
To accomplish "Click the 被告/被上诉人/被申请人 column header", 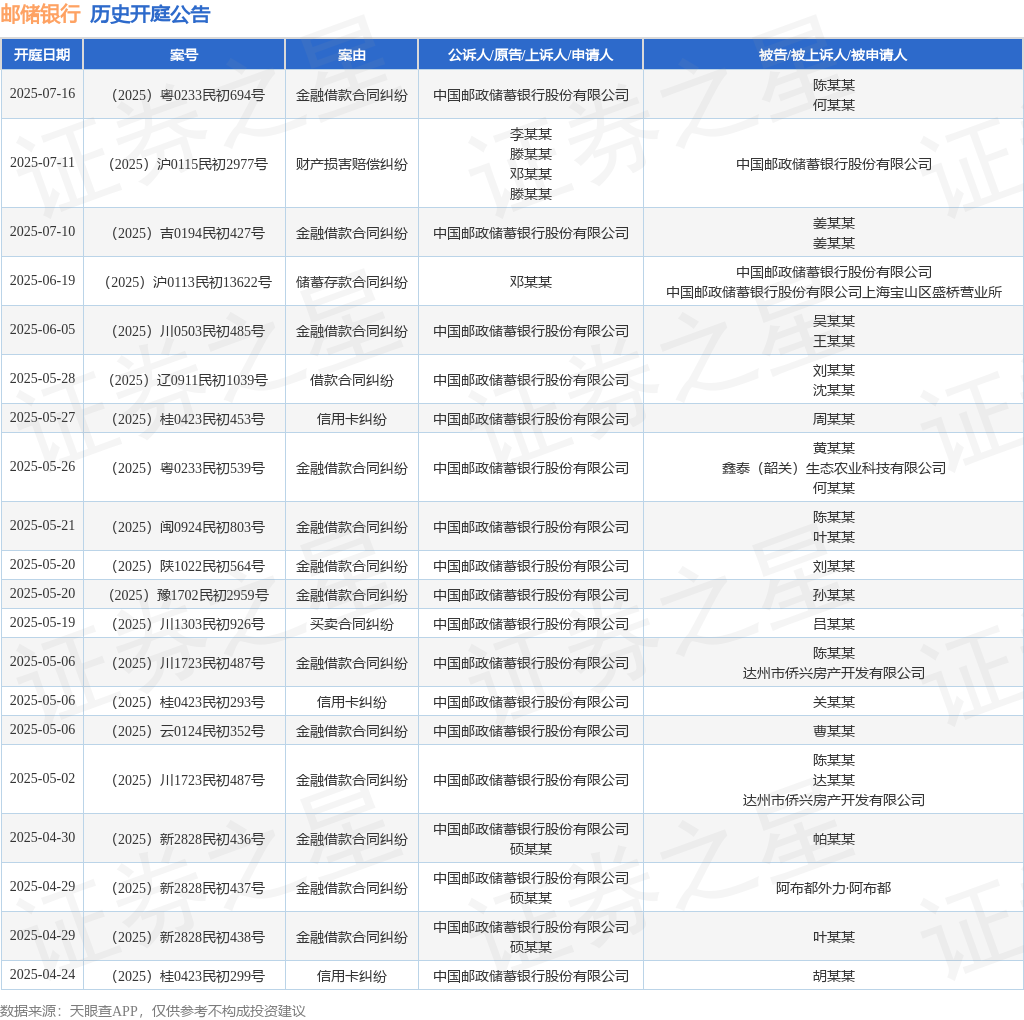I will (x=833, y=55).
